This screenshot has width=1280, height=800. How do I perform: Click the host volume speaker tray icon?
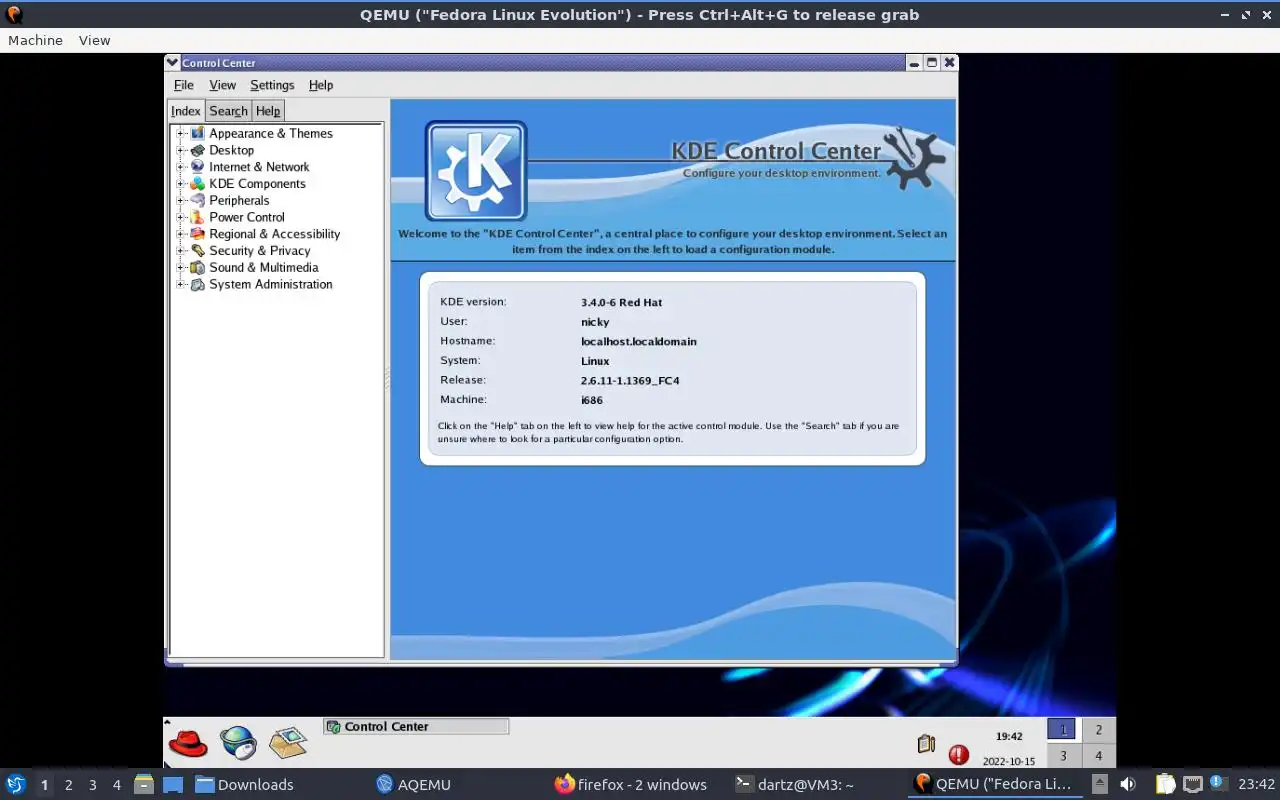[1128, 784]
